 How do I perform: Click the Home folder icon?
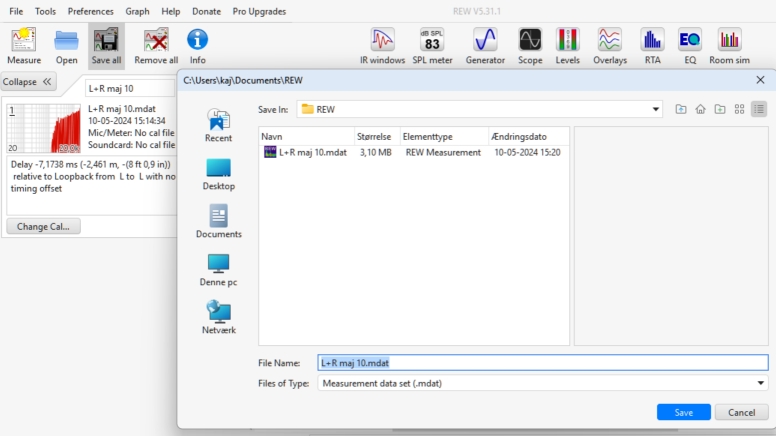700,109
